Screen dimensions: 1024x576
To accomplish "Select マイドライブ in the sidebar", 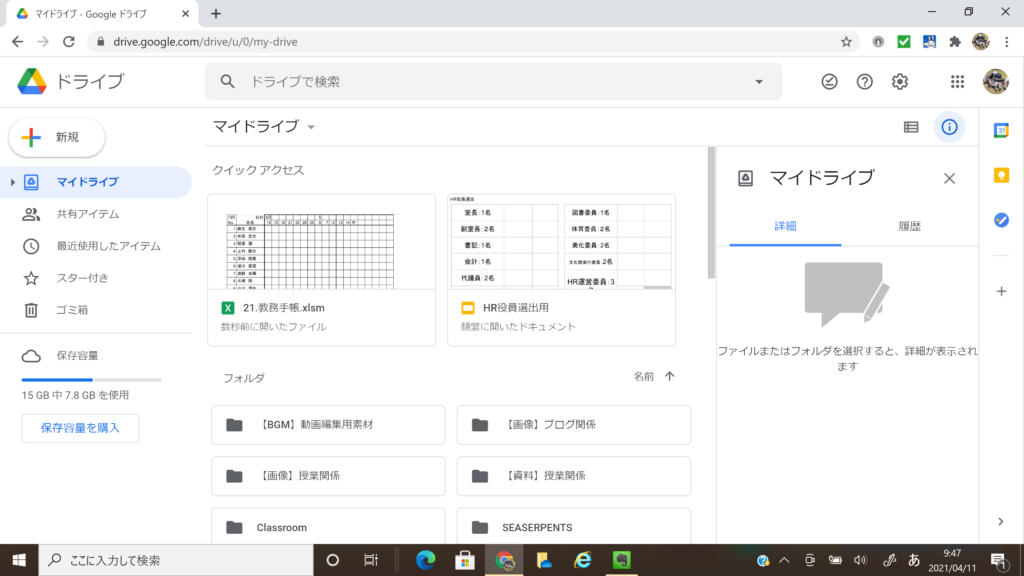I will tap(96, 182).
